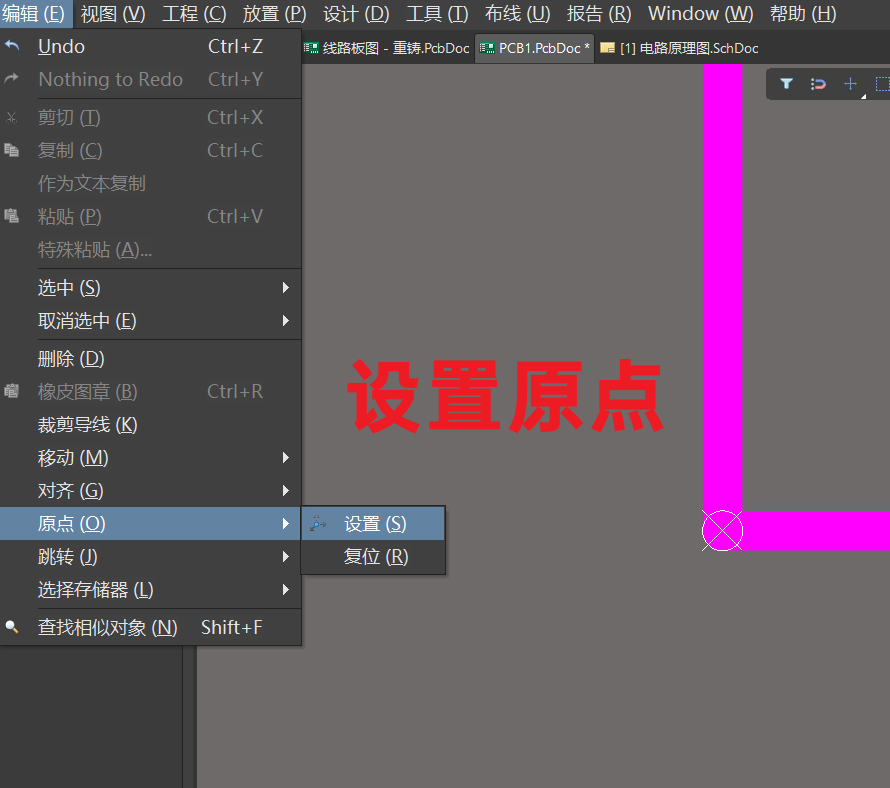Viewport: 890px width, 788px height.
Task: Choose 裁剪导线 (K) menu entry
Action: click(x=87, y=425)
